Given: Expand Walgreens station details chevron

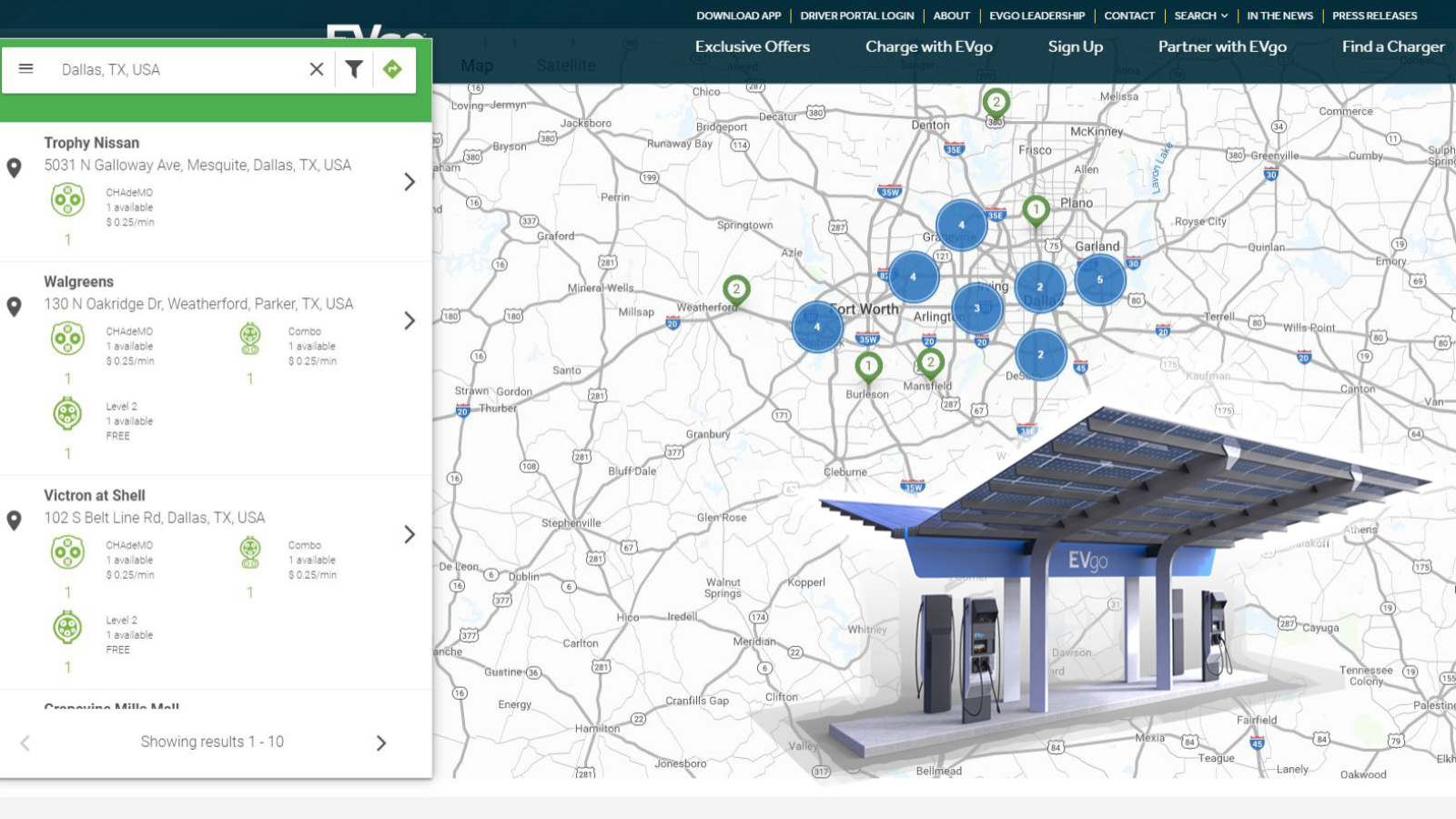Looking at the screenshot, I should [x=409, y=320].
